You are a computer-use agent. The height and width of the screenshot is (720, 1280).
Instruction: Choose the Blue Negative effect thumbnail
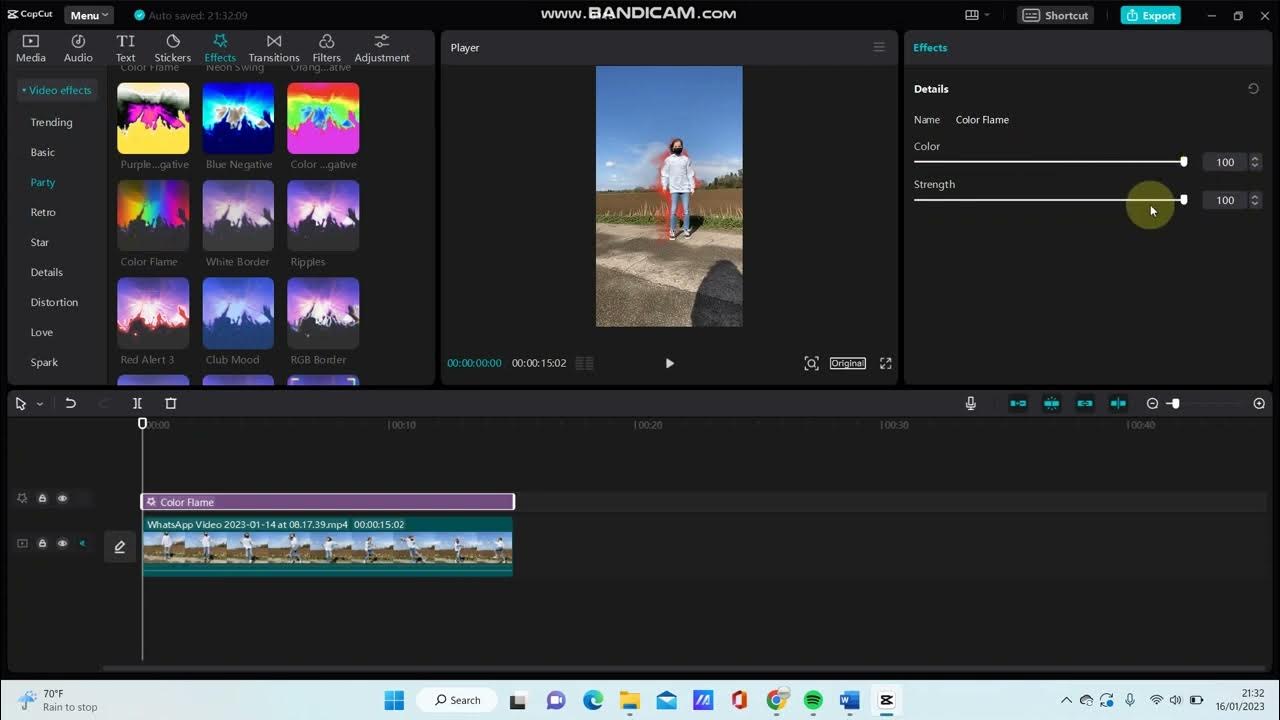coord(238,118)
